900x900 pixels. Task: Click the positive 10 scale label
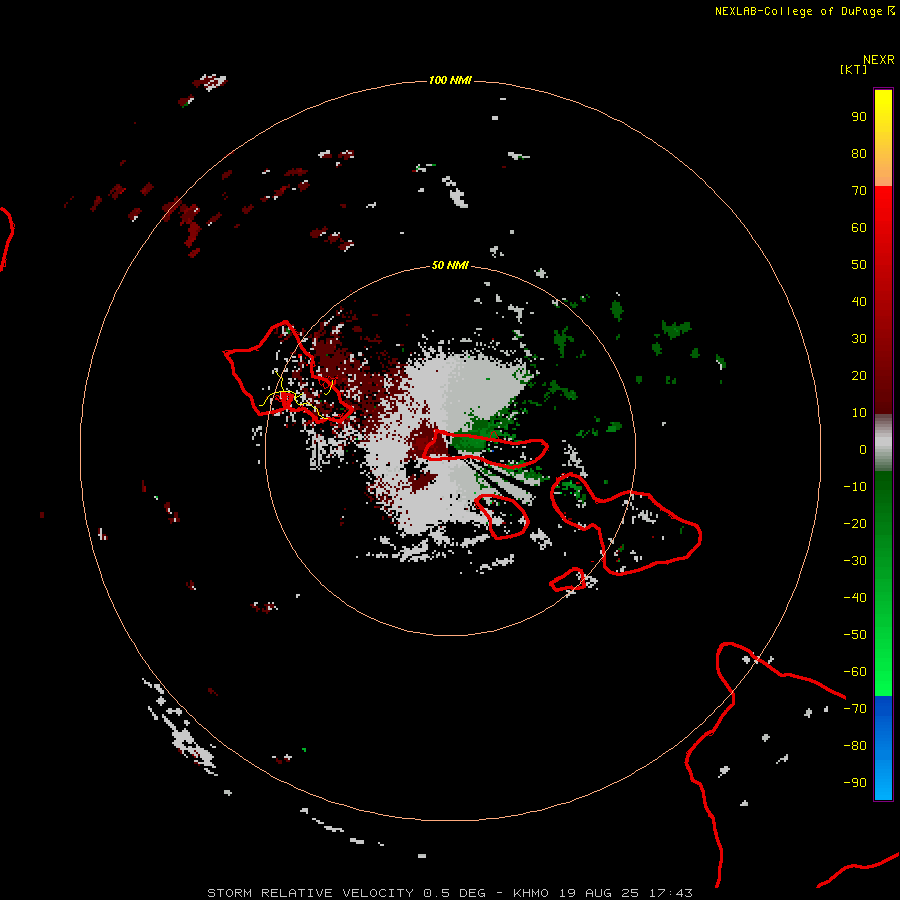pos(859,413)
